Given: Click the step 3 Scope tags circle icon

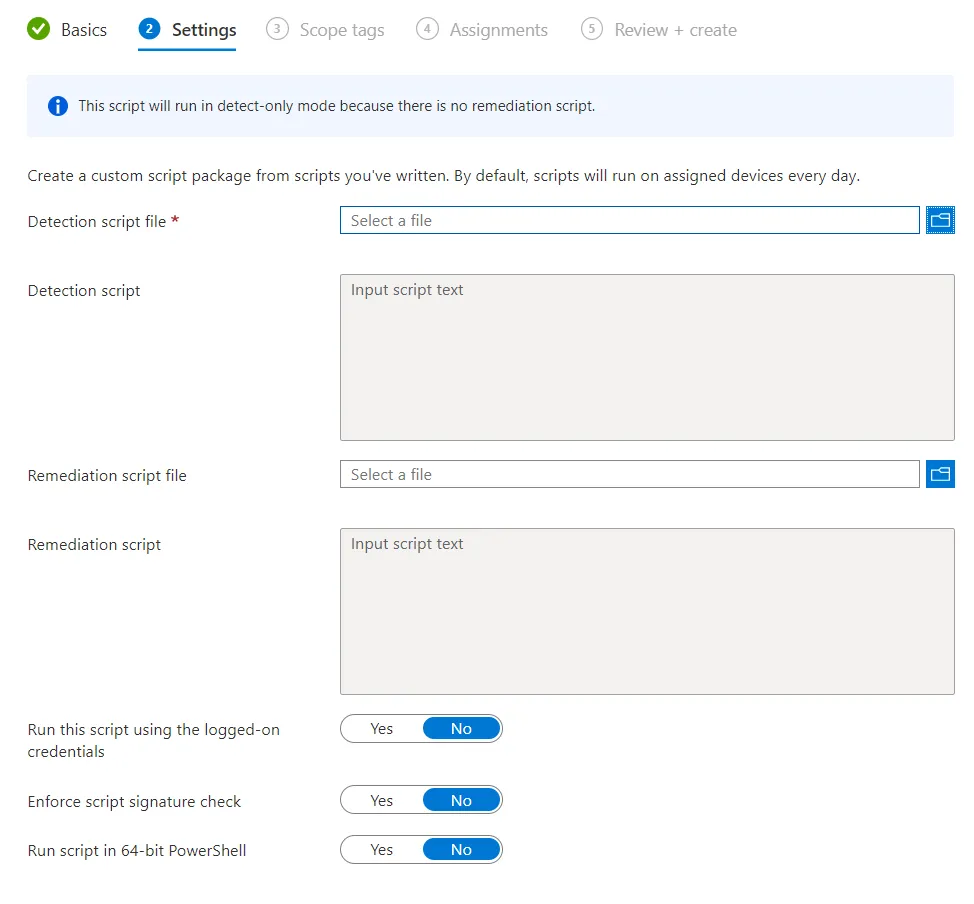Looking at the screenshot, I should click(277, 29).
